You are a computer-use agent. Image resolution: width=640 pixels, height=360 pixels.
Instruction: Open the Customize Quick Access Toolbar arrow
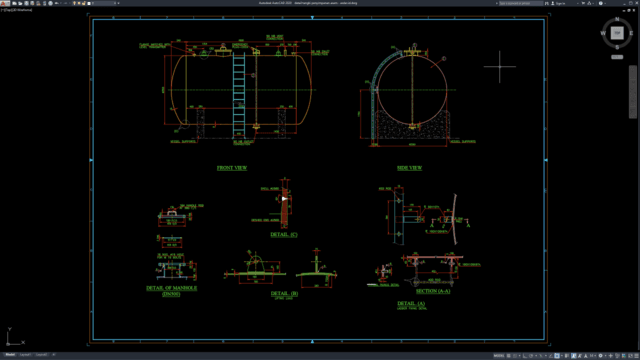118,3
